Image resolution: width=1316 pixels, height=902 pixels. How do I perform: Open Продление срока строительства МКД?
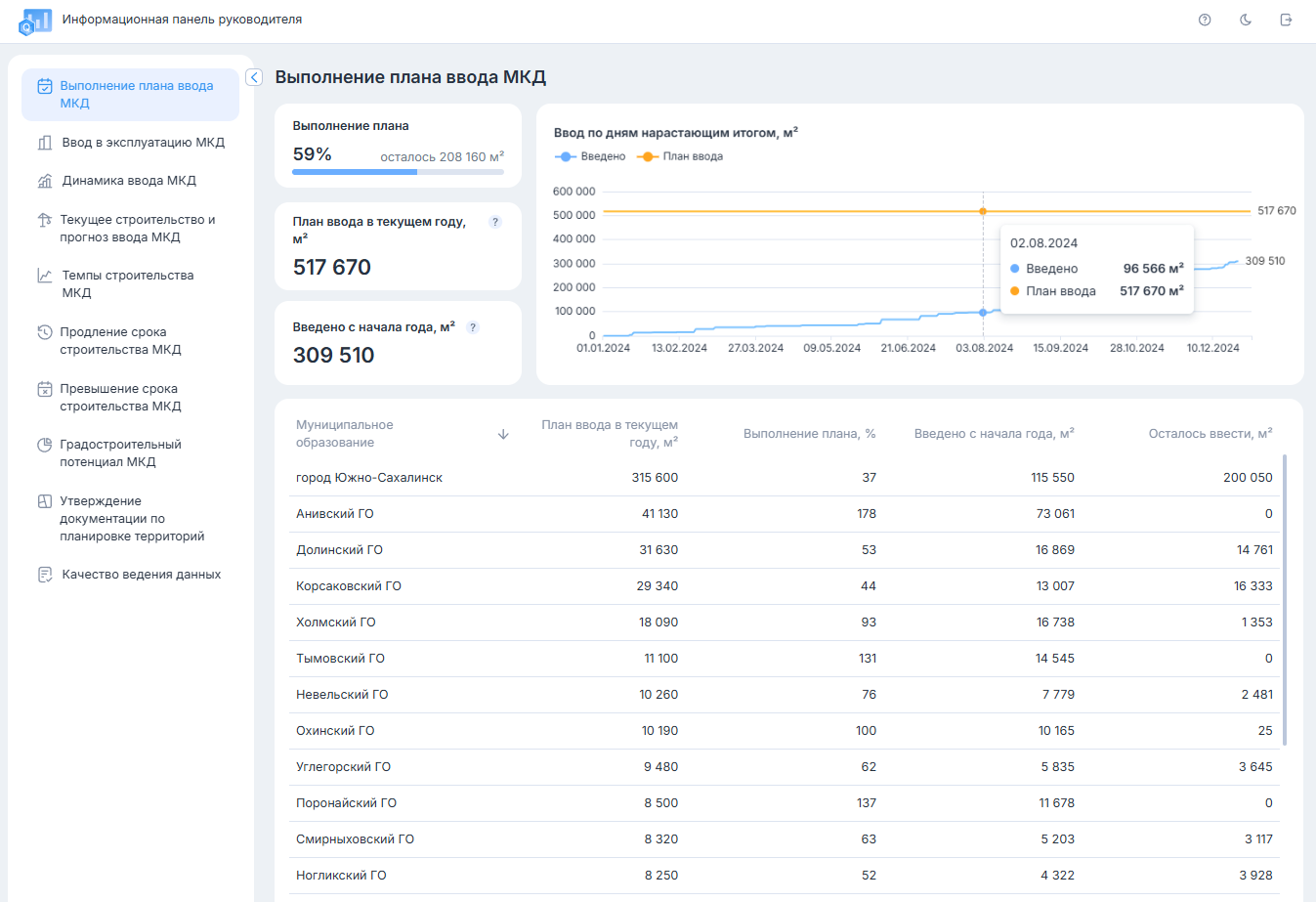point(130,341)
